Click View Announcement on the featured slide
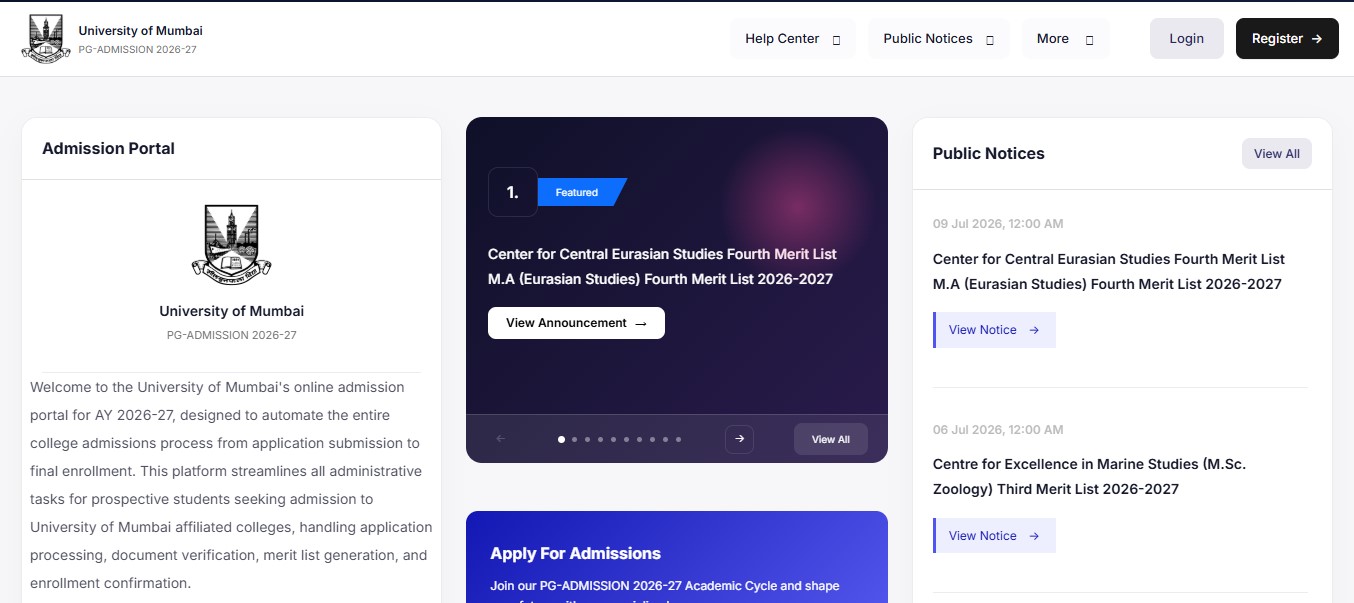The image size is (1354, 603). pos(576,323)
